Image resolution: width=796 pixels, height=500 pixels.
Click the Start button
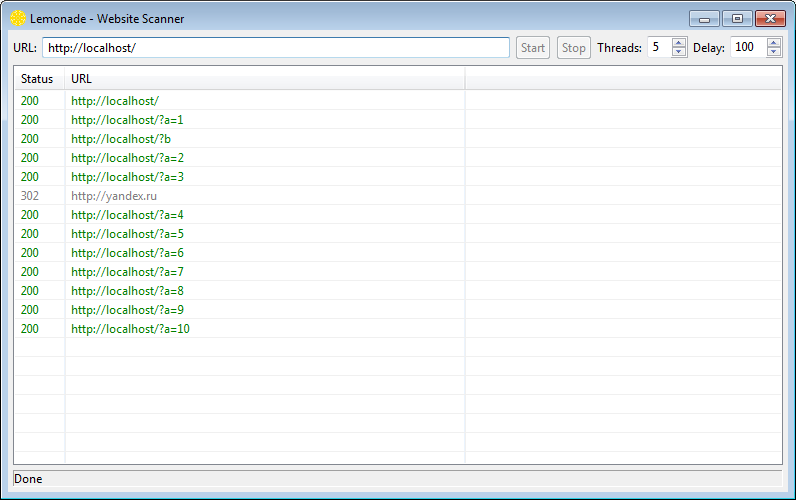[533, 48]
